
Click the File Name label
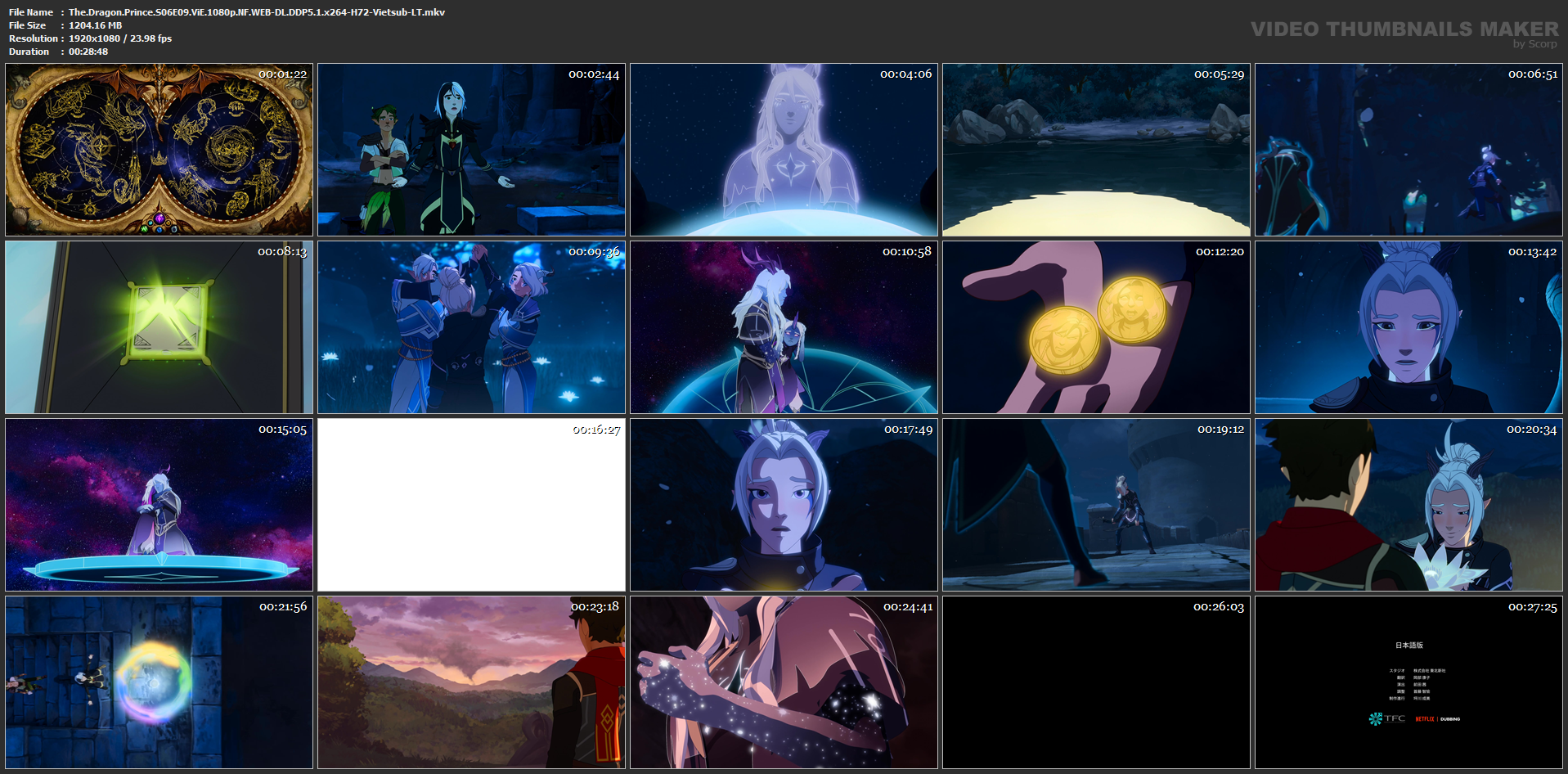tap(31, 12)
